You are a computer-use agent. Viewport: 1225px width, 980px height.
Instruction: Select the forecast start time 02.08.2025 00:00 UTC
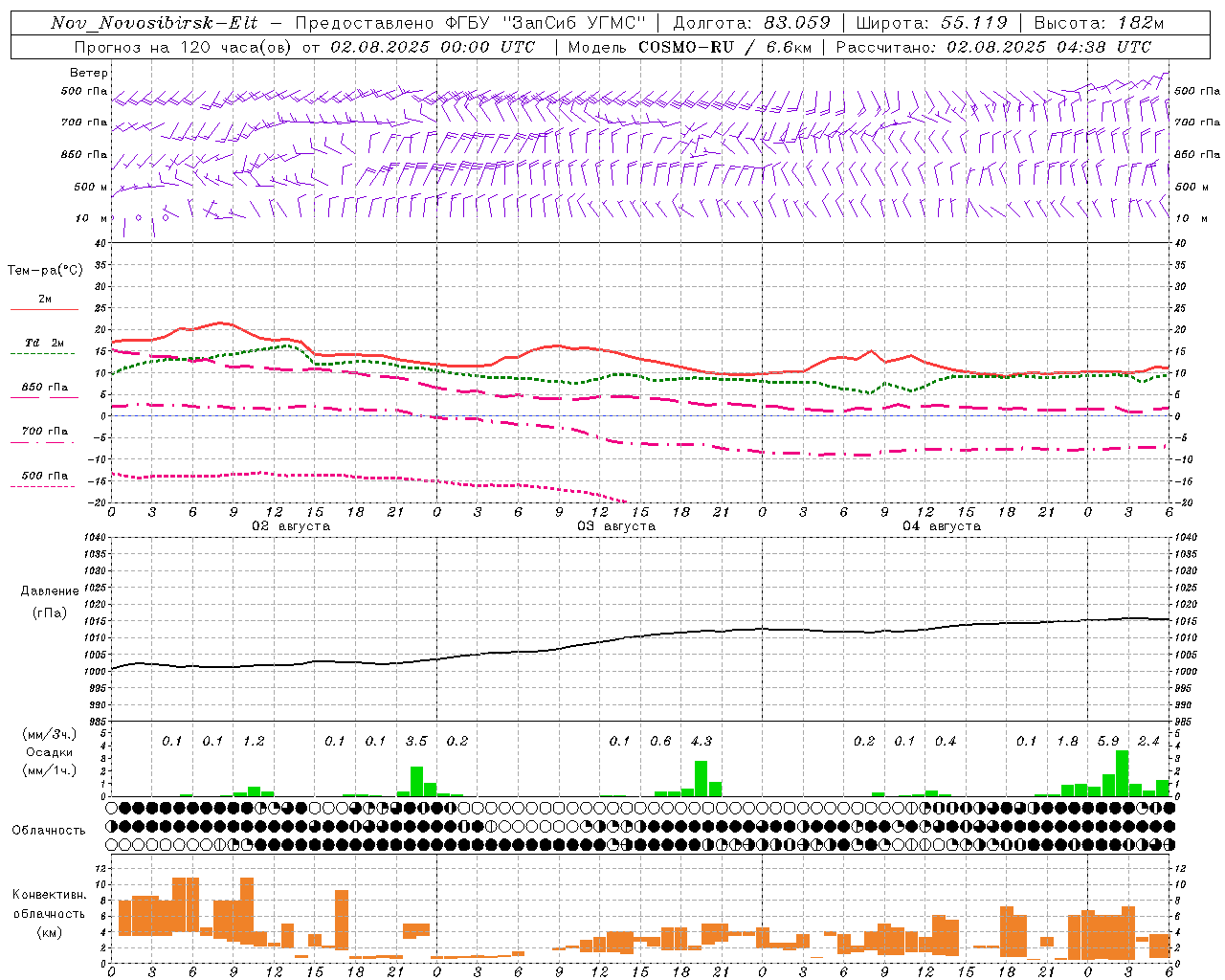pos(433,47)
